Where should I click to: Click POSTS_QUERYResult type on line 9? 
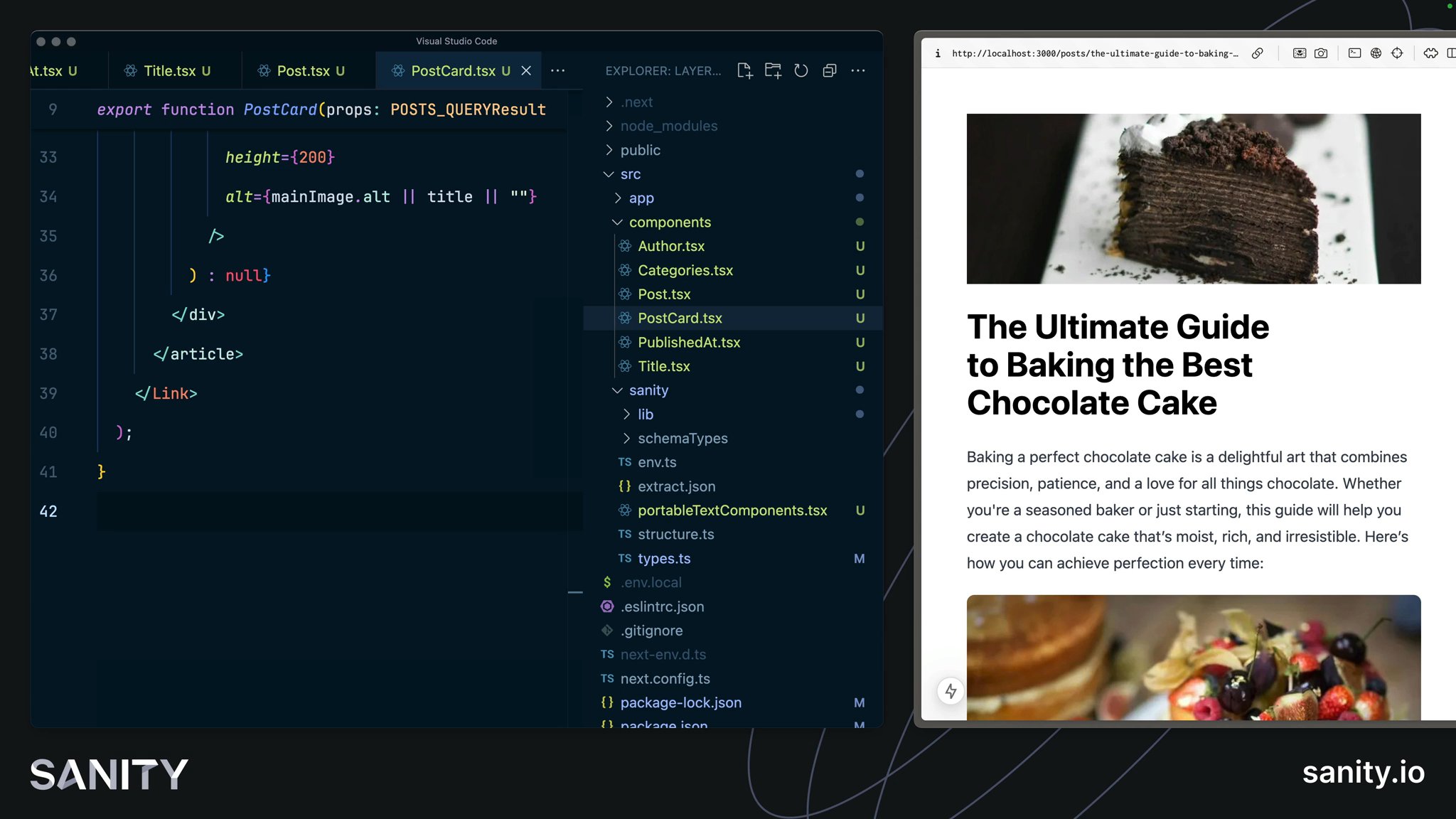coord(468,109)
